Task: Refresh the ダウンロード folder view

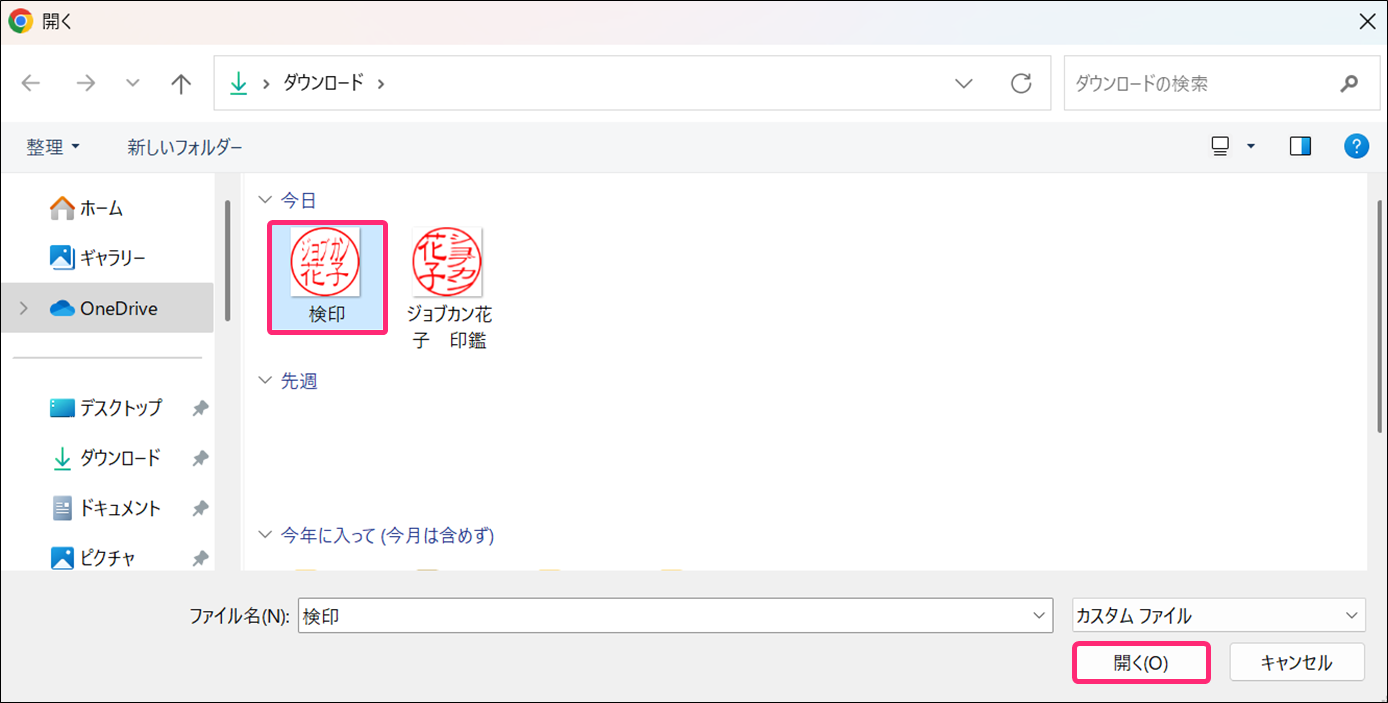Action: (x=1021, y=84)
